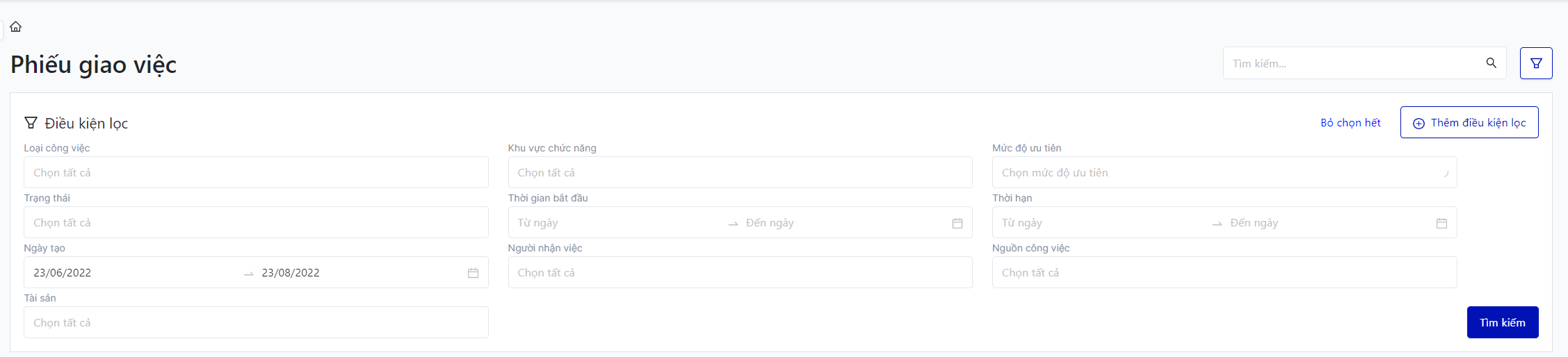
Task: Click the magnifier search icon
Action: coord(1491,63)
